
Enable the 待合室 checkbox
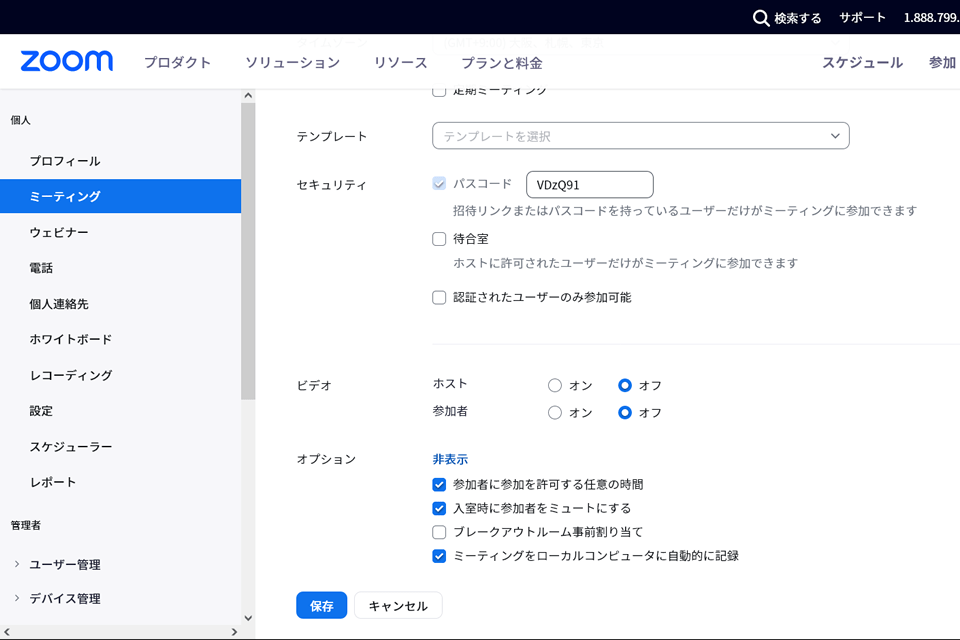tap(438, 238)
